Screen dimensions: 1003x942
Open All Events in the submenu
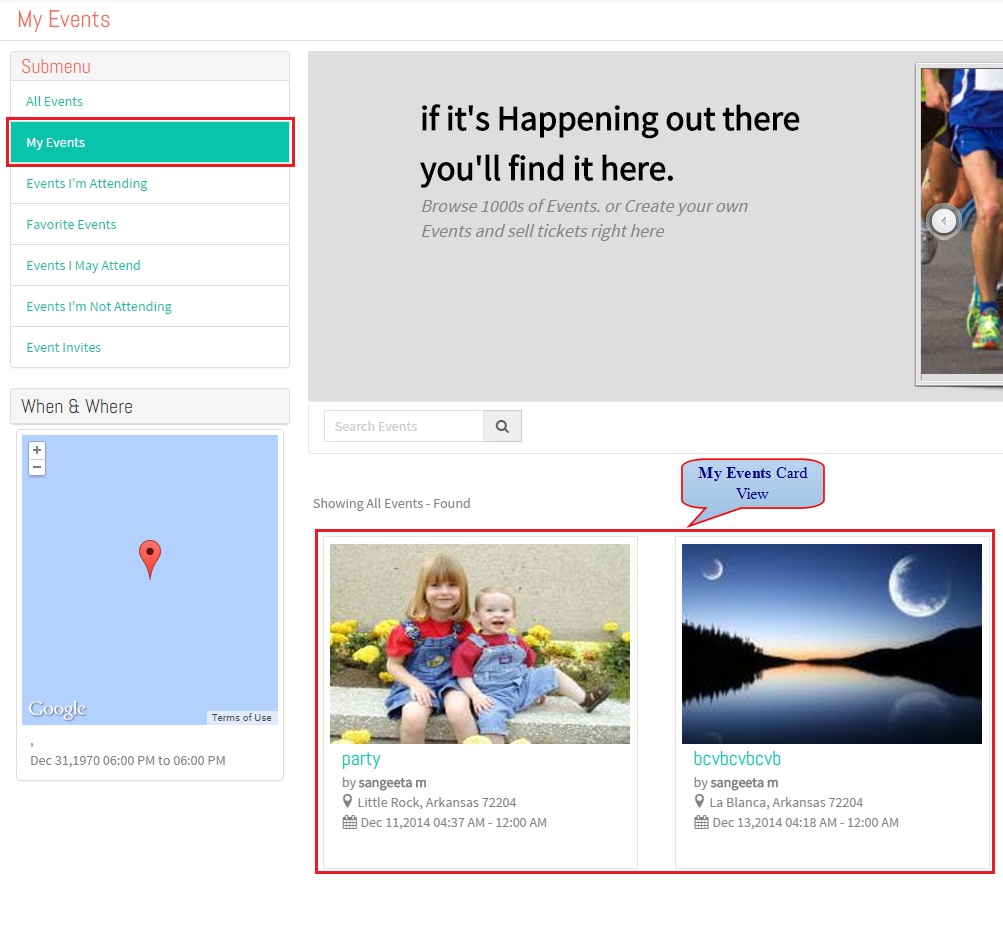(x=54, y=102)
